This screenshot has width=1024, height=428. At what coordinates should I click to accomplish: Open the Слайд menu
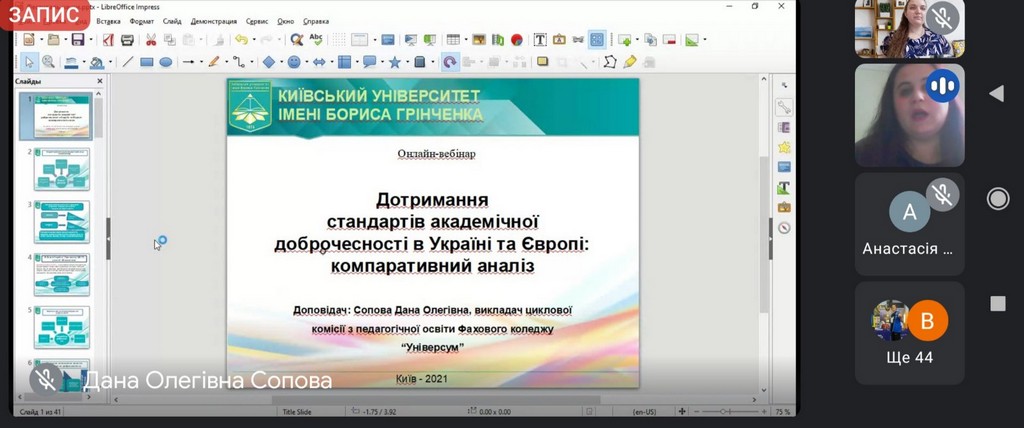(x=172, y=21)
